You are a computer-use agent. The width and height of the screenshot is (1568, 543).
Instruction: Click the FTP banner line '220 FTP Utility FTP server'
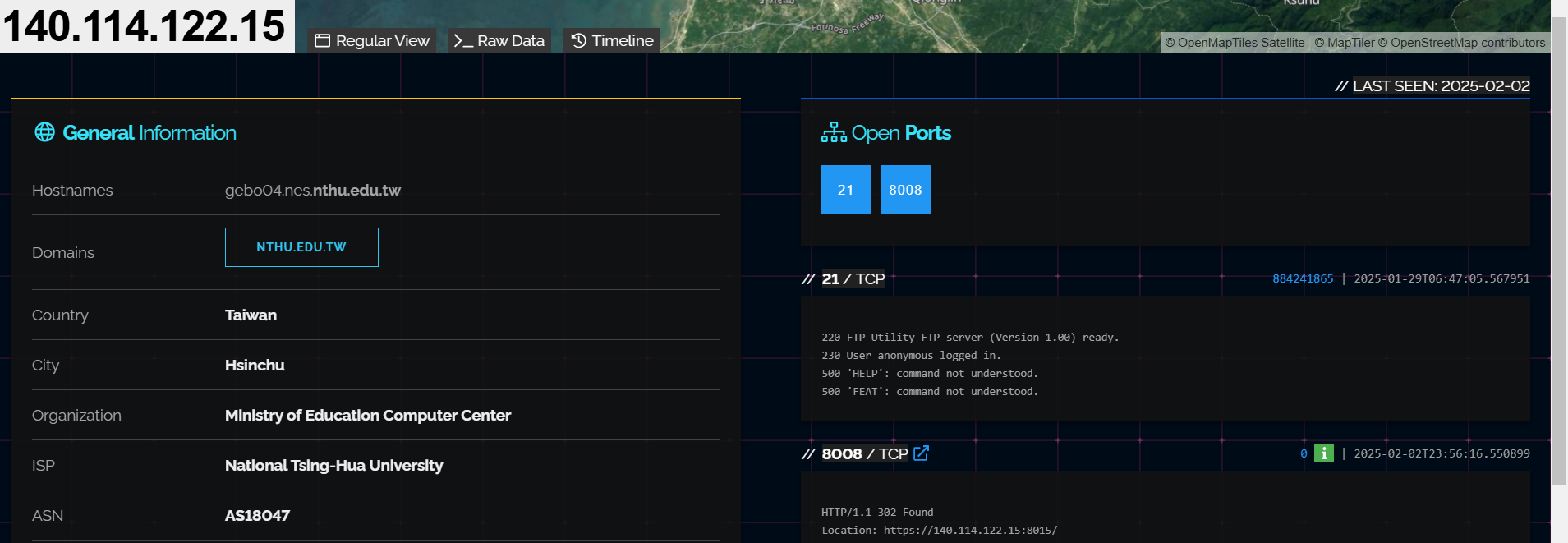click(x=970, y=338)
